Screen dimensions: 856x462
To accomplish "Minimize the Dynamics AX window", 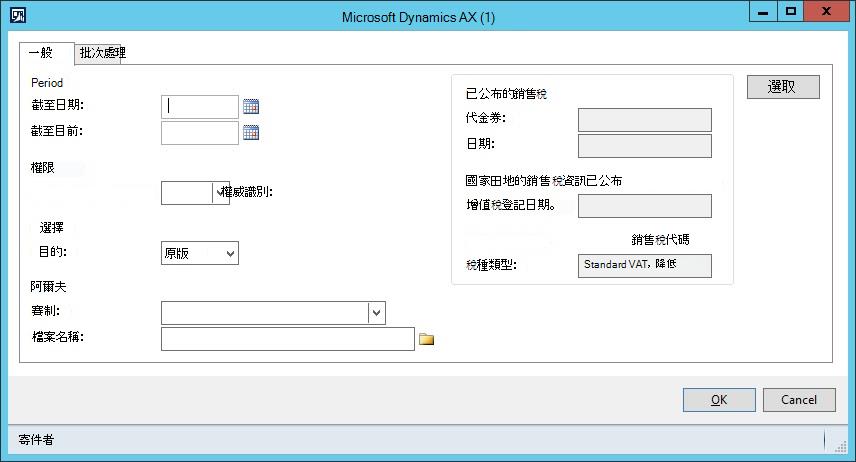I will click(763, 12).
